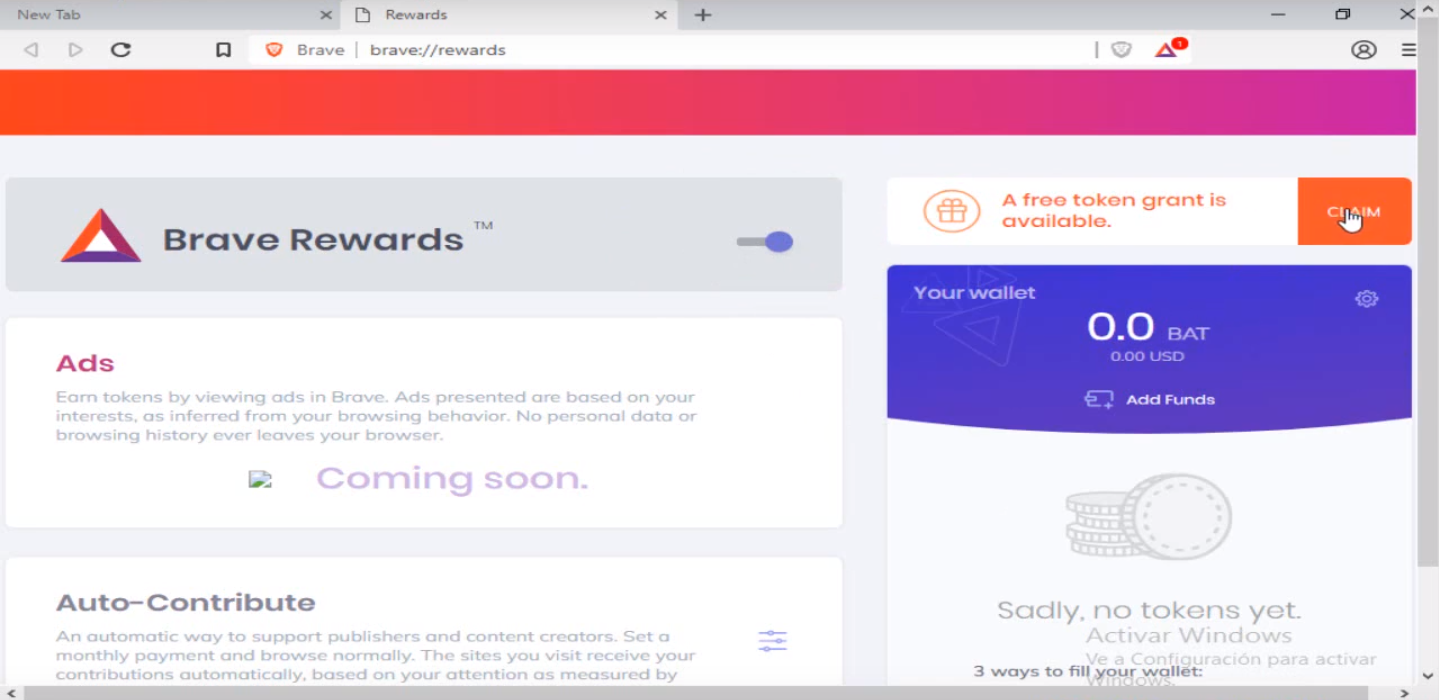The width and height of the screenshot is (1439, 700).
Task: Click the '0.00 USD' value
Action: [x=1147, y=356]
